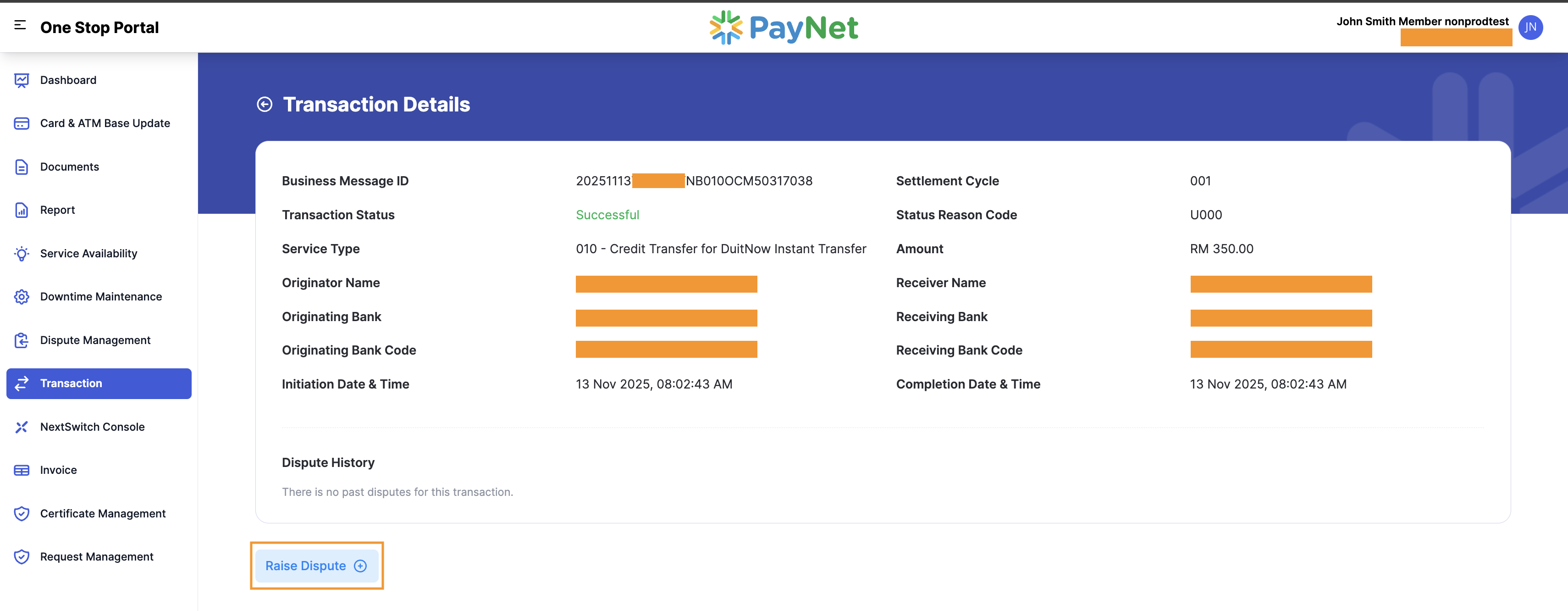Click the Certificate Management shield icon
Screen dimensions: 1568x611
coord(21,514)
